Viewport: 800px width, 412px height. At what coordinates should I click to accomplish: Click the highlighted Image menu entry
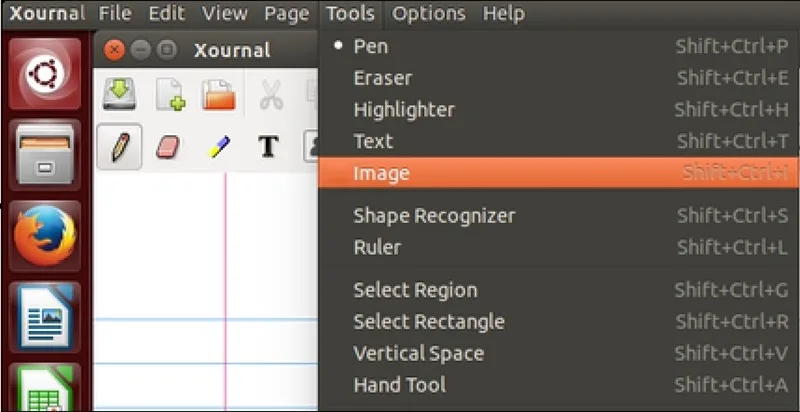coord(559,173)
